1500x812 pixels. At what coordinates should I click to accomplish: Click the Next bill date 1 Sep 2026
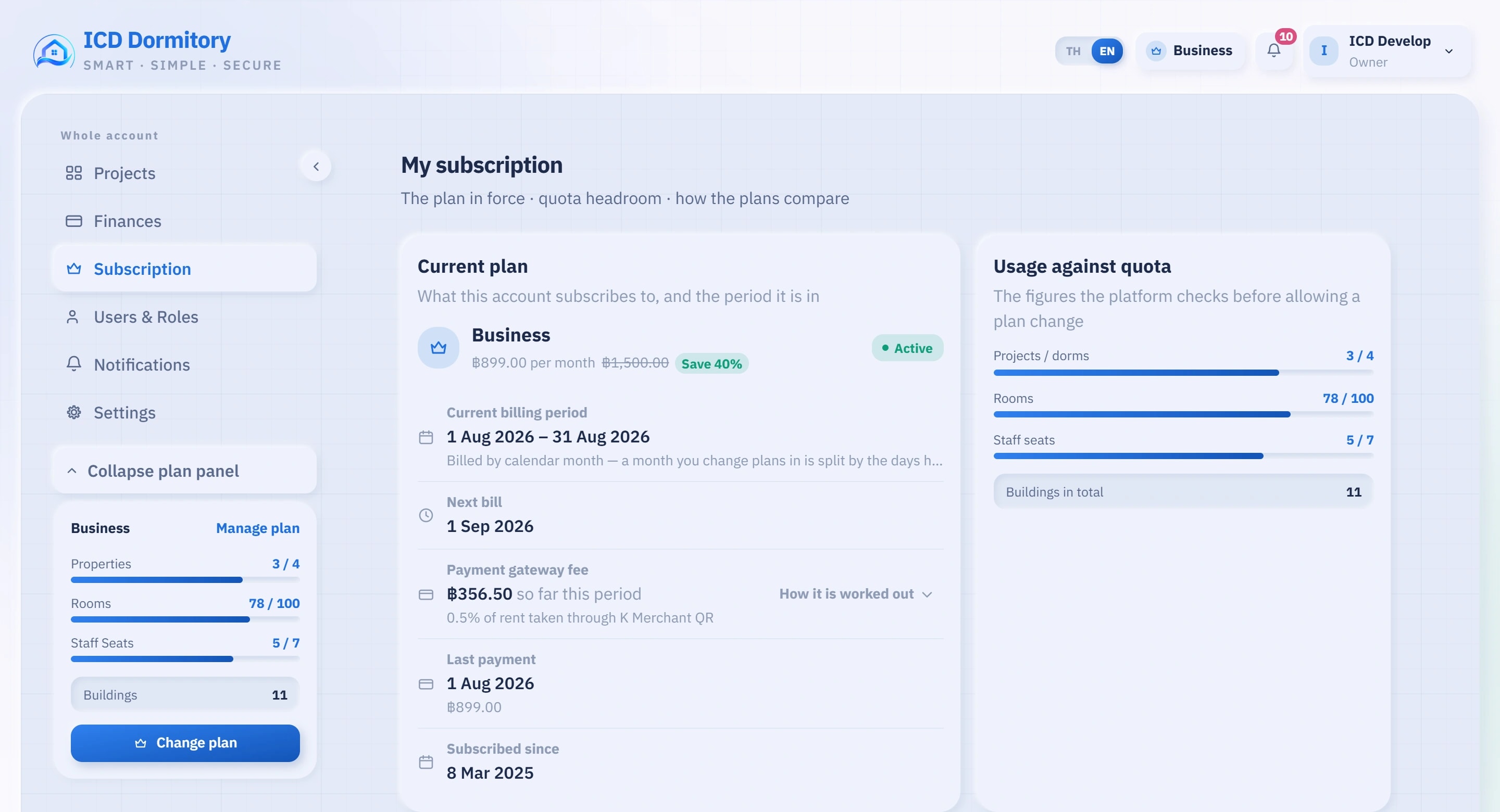coord(490,526)
